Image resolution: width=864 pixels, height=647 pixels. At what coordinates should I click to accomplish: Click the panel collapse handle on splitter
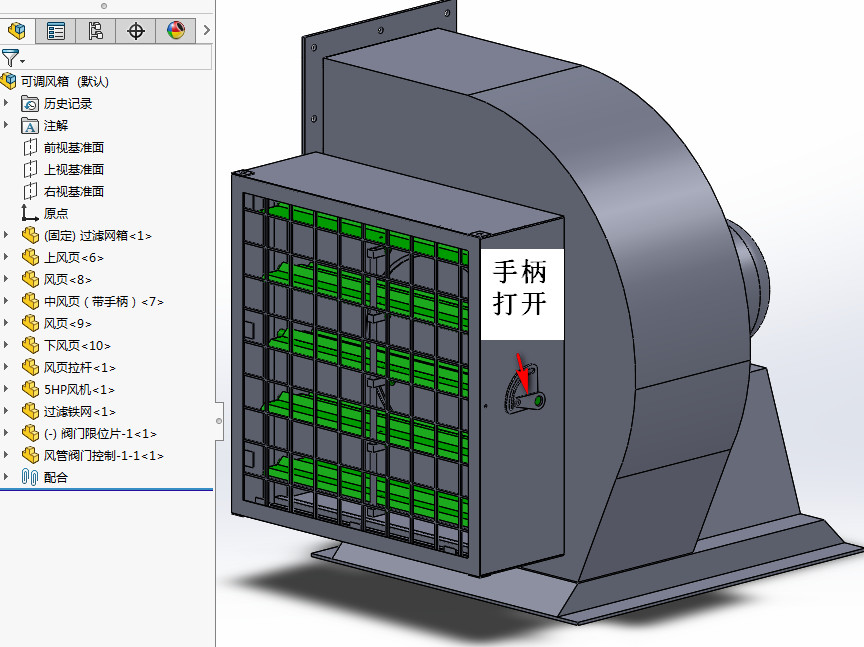click(x=219, y=421)
